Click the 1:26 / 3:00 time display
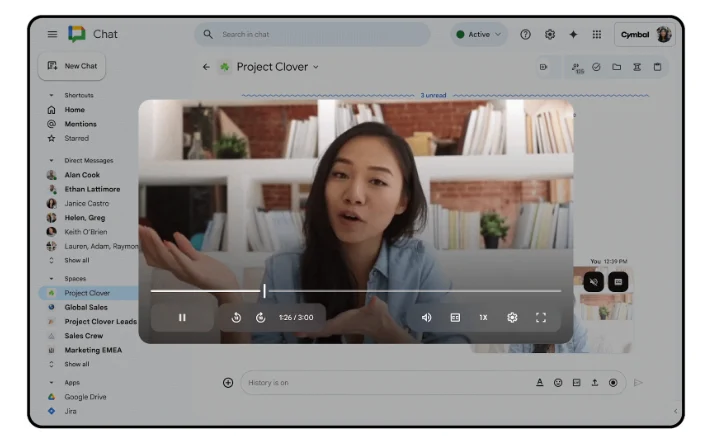This screenshot has width=702, height=439. point(296,318)
